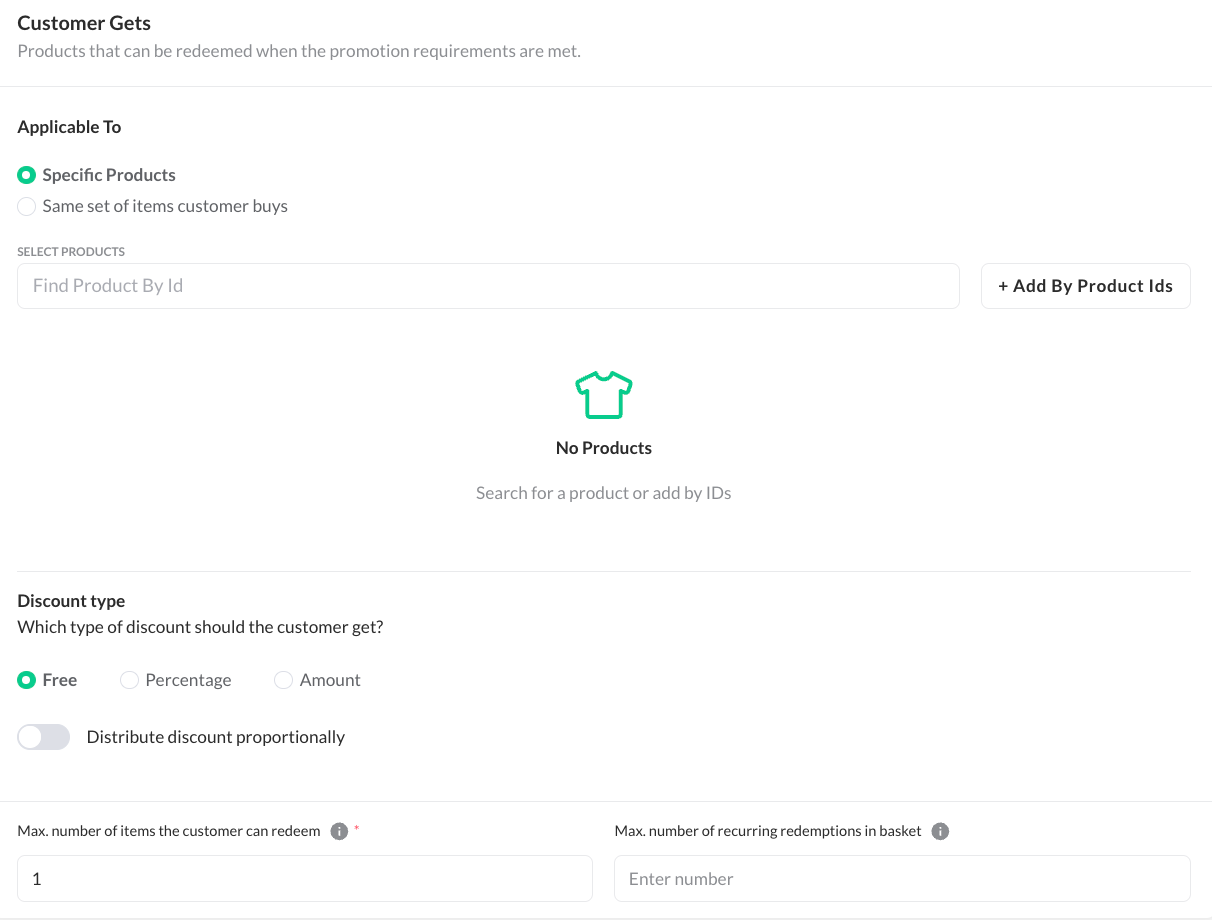Click the Customer Gets section heading
This screenshot has width=1212, height=920.
tap(84, 22)
